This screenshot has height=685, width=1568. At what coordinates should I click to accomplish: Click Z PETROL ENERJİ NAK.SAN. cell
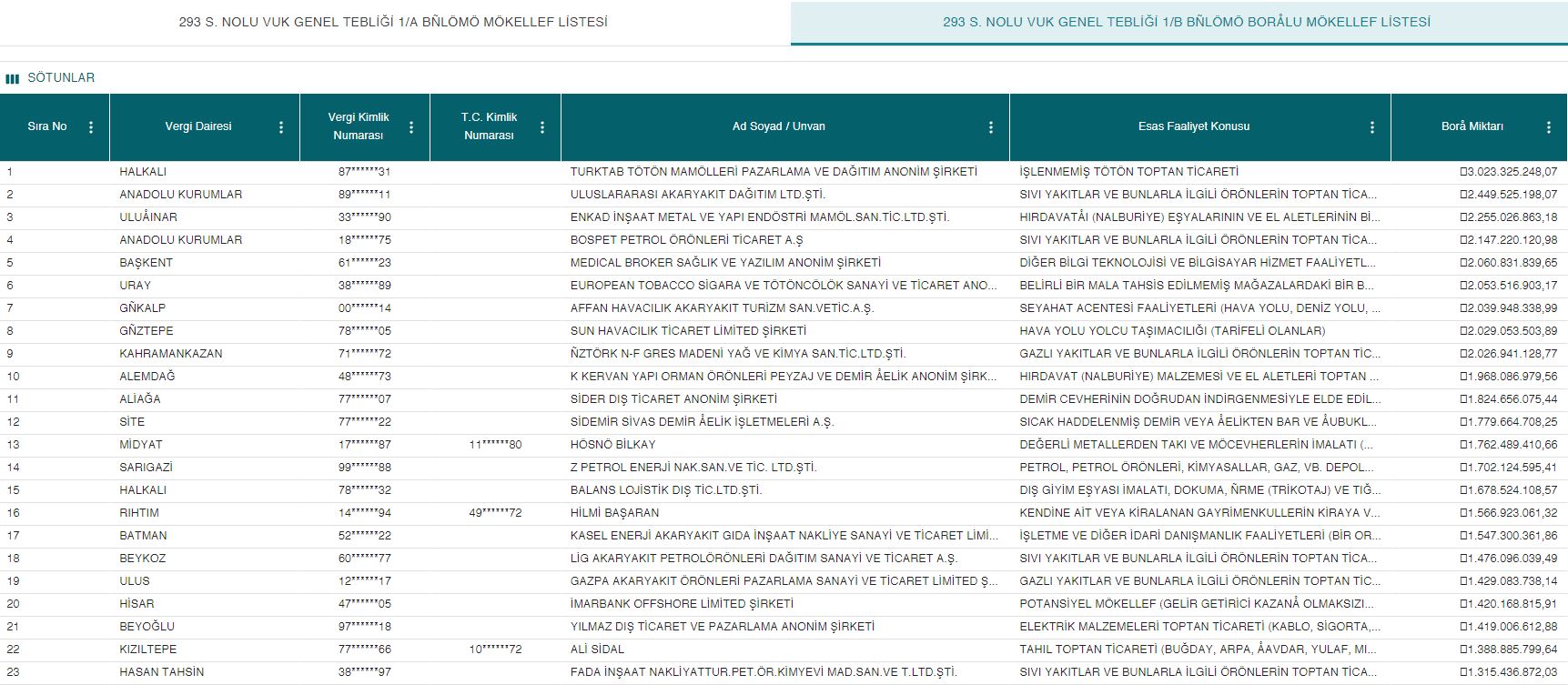click(693, 468)
